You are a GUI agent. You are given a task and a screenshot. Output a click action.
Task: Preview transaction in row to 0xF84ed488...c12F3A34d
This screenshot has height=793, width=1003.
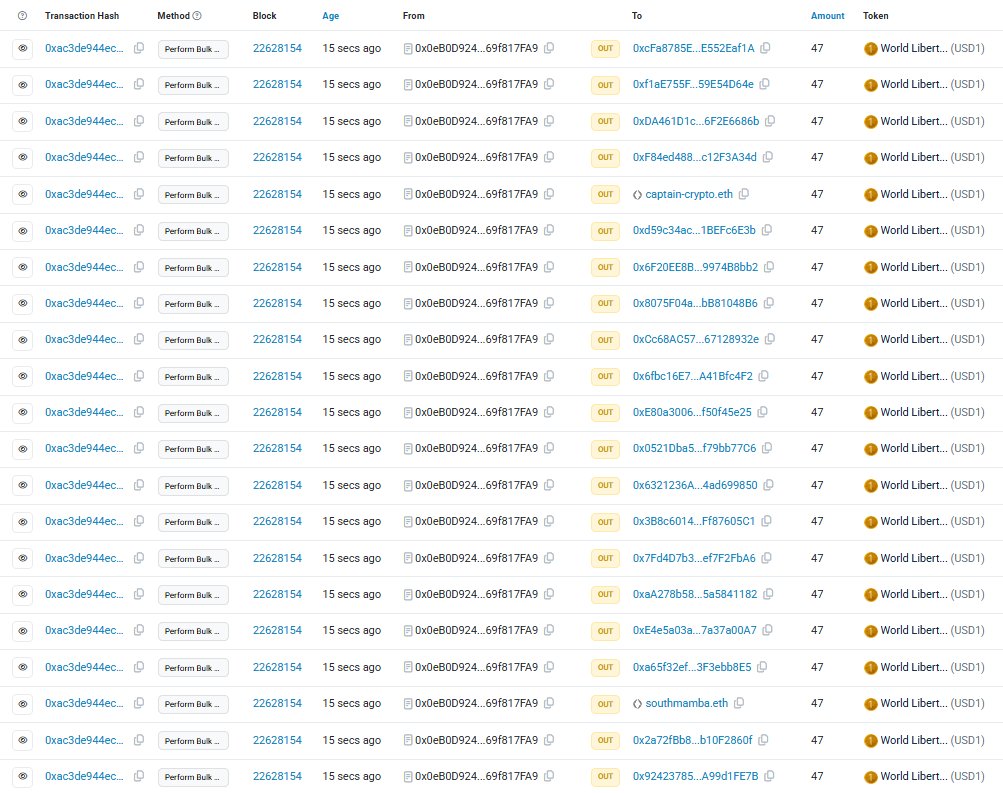[22, 158]
